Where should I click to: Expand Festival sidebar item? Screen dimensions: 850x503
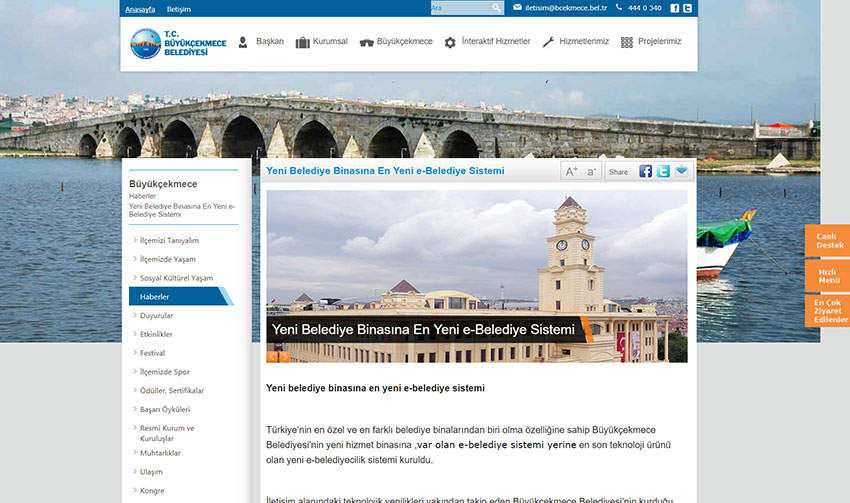coord(152,353)
